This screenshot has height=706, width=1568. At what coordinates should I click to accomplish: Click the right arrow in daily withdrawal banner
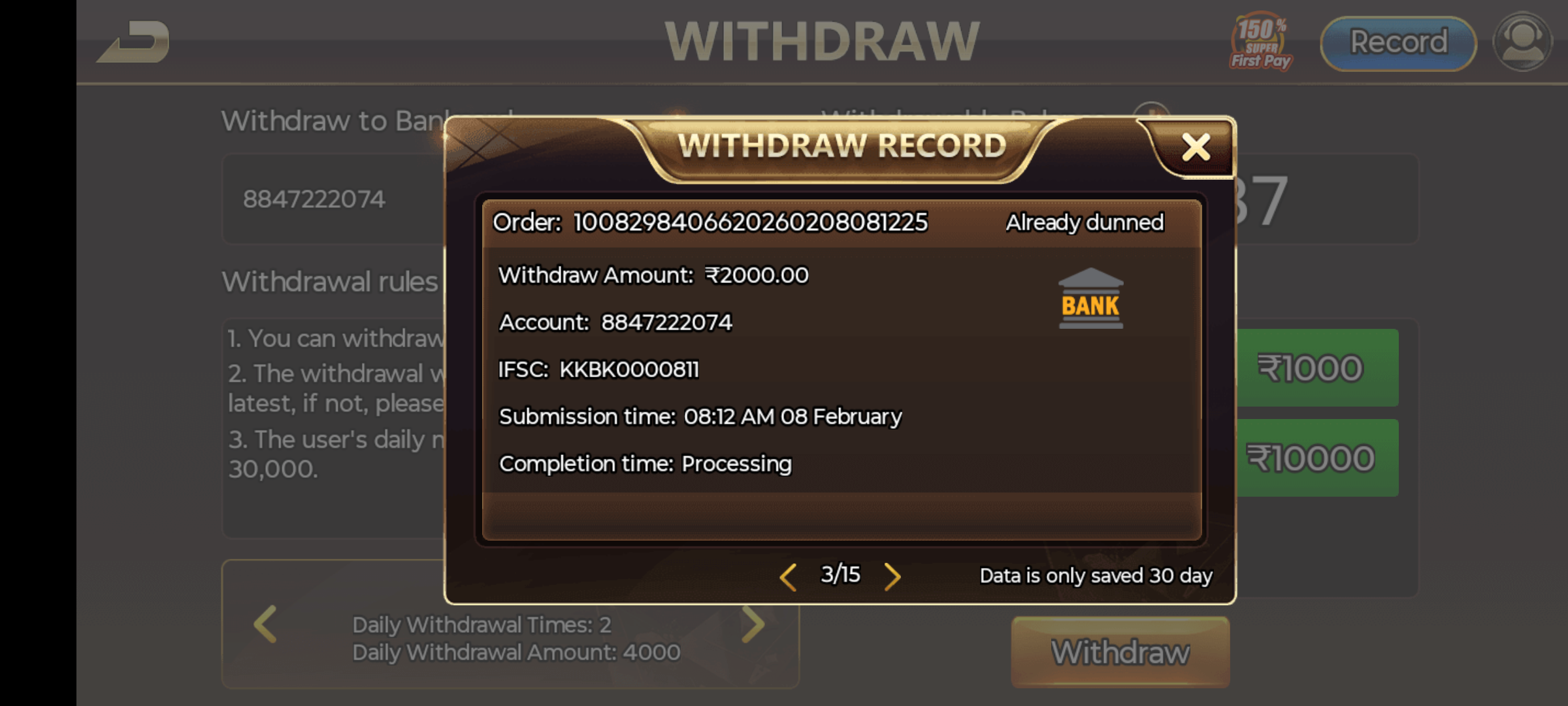pyautogui.click(x=754, y=623)
